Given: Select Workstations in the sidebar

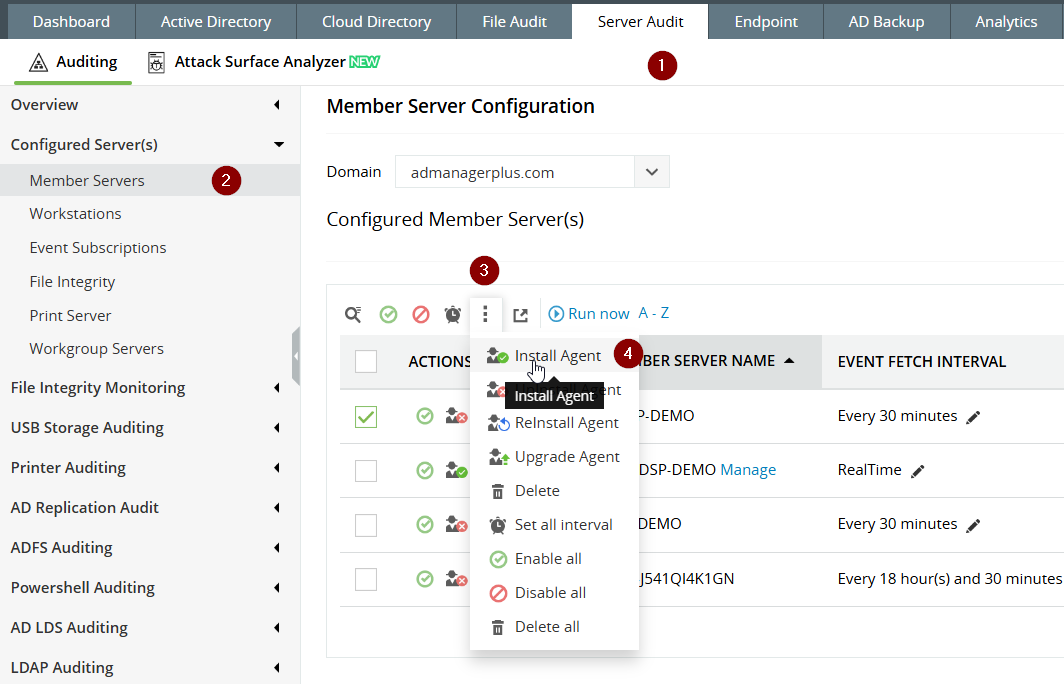Looking at the screenshot, I should (x=75, y=214).
